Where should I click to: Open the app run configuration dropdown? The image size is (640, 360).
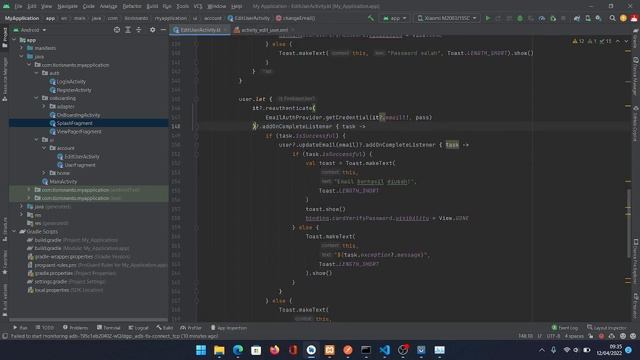point(395,18)
